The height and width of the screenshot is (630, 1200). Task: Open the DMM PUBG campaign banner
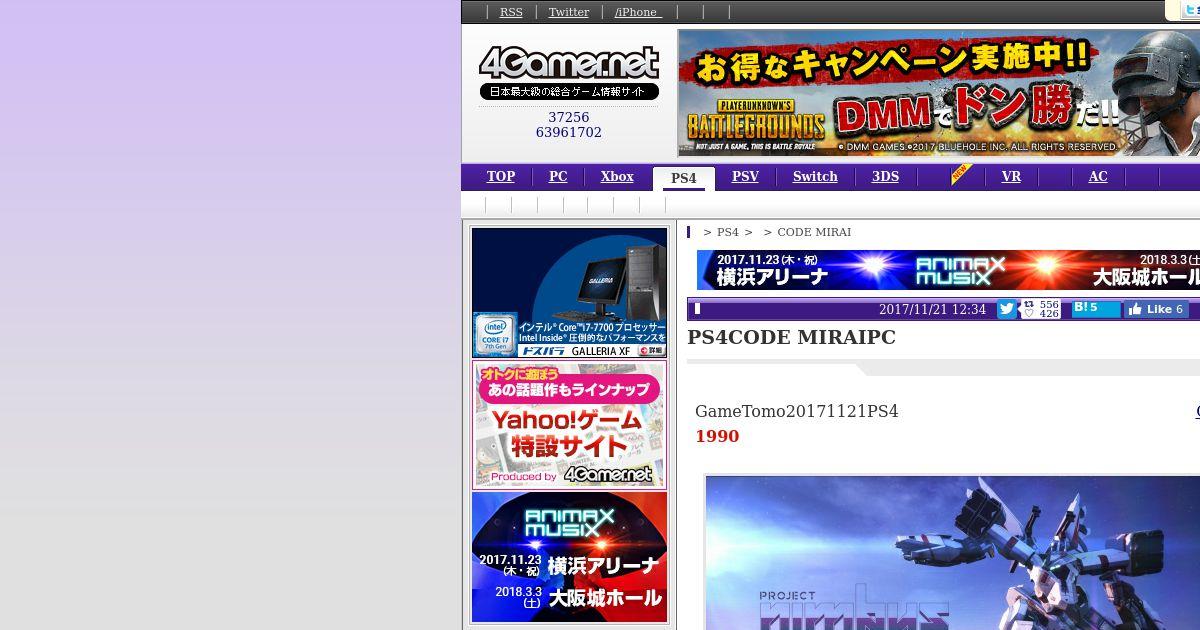coord(939,92)
